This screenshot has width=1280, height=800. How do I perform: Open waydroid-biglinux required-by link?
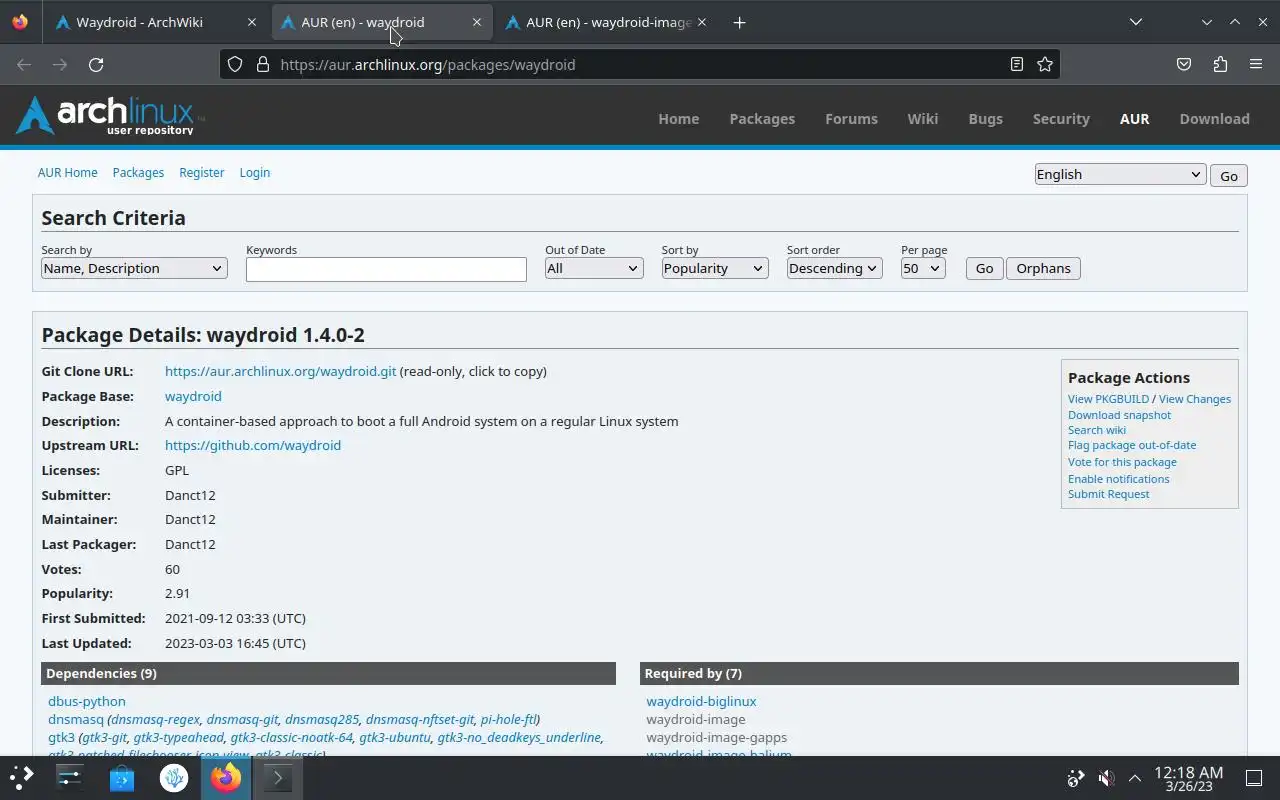point(701,701)
